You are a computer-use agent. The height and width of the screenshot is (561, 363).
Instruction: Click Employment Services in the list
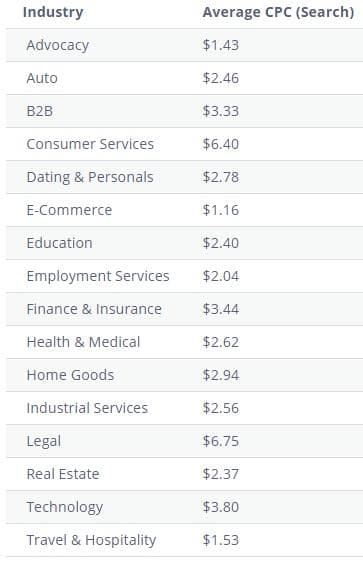pyautogui.click(x=98, y=276)
